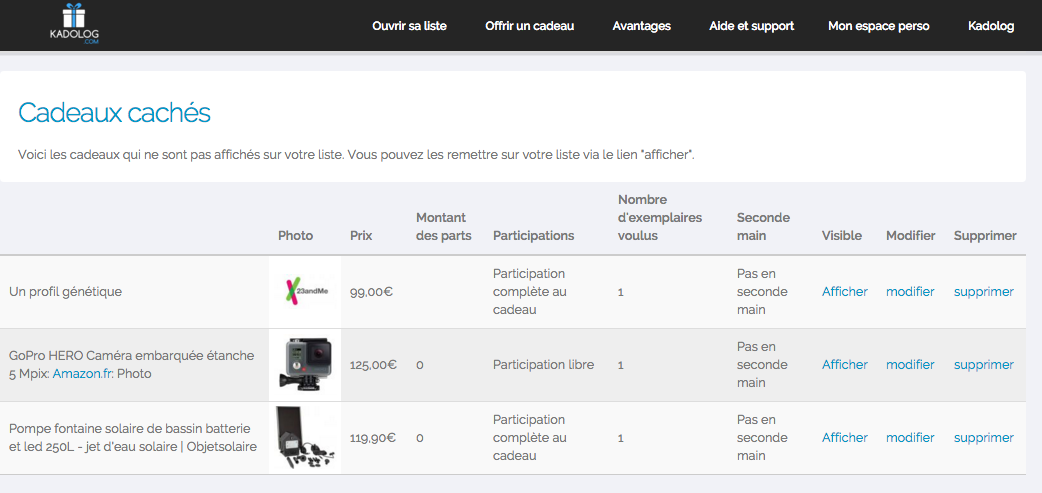Show the Un profil génétique gift via Afficher

[x=845, y=292]
